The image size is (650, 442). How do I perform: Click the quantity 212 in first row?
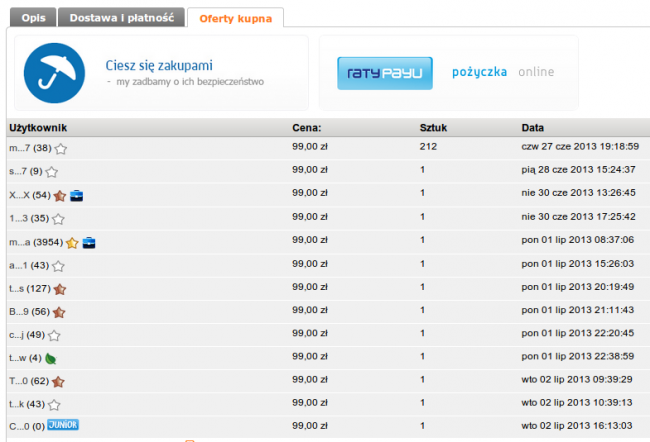428,146
